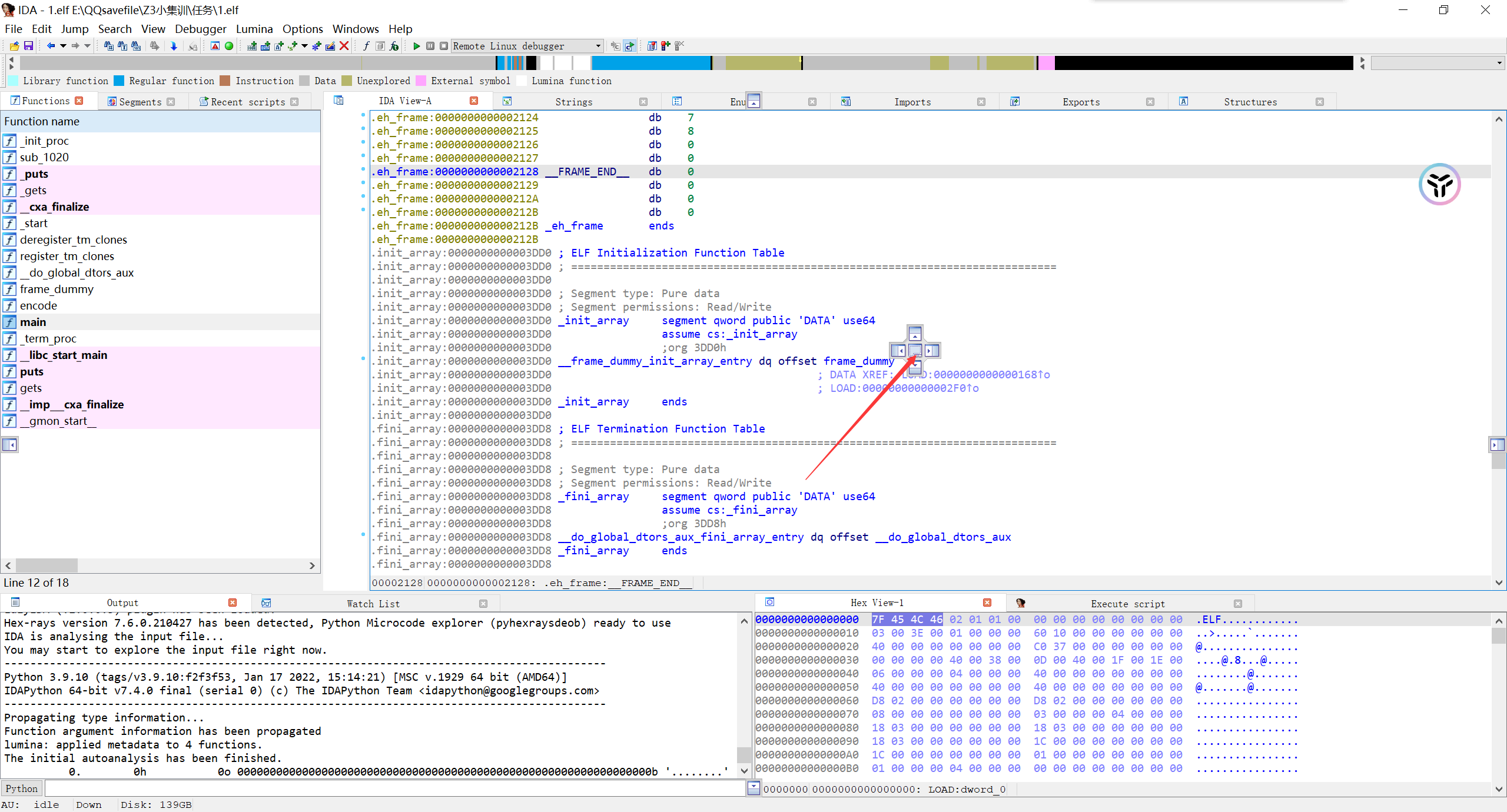Toggle breakpoint dot beside __frame_dummy_init_array_entry line
Image resolution: width=1507 pixels, height=812 pixels.
(363, 358)
